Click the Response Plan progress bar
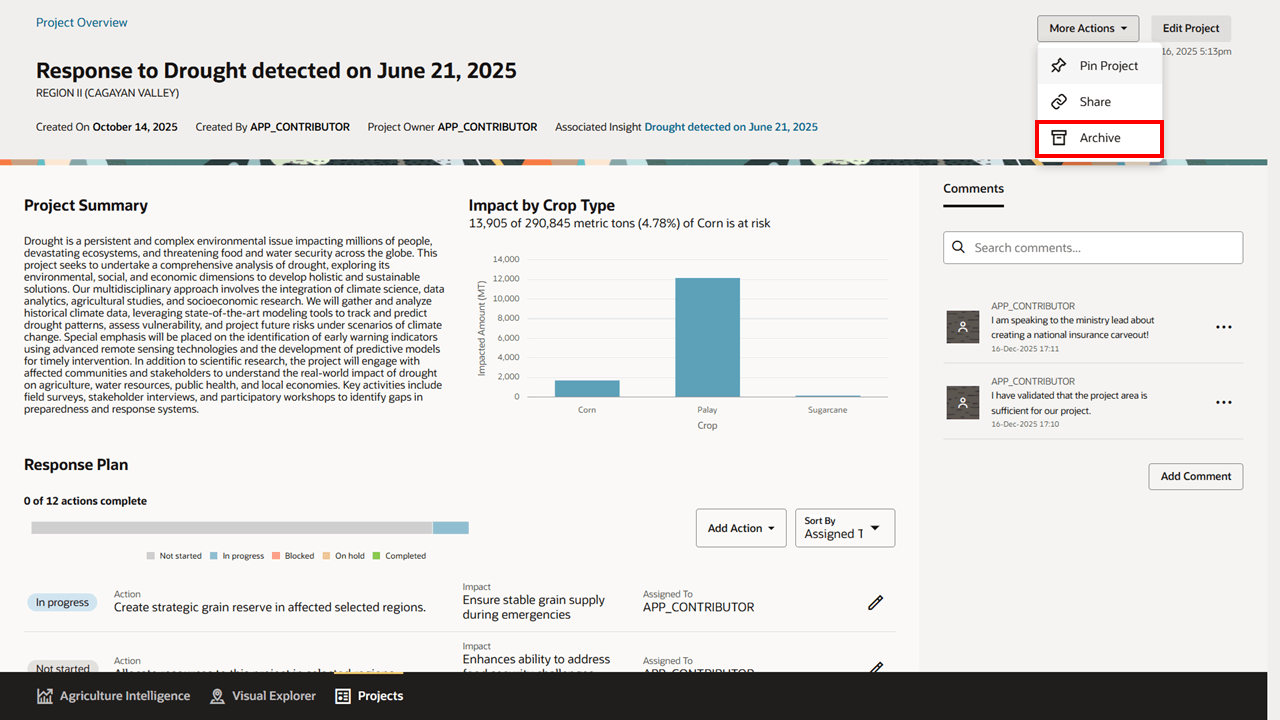This screenshot has height=720, width=1280. [250, 527]
